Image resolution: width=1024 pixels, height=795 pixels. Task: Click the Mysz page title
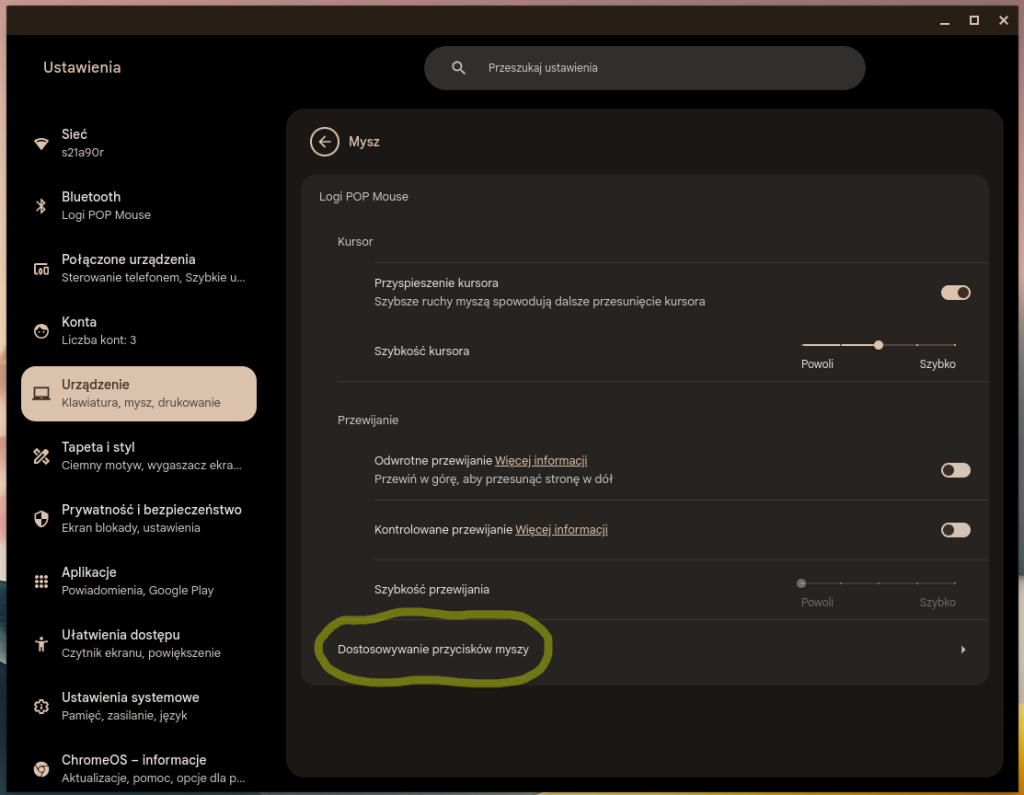point(364,142)
